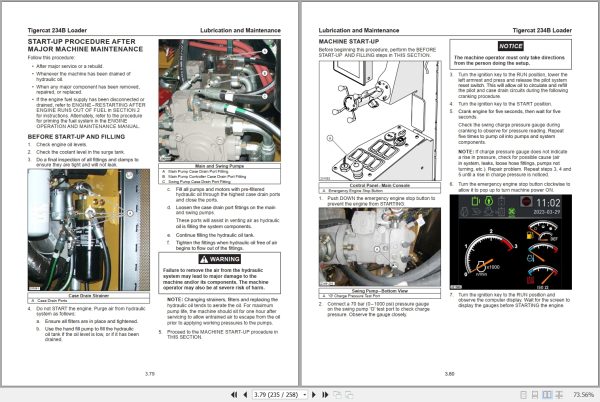
Task: Click the Main and Swing Pumps caption
Action: pyautogui.click(x=219, y=166)
